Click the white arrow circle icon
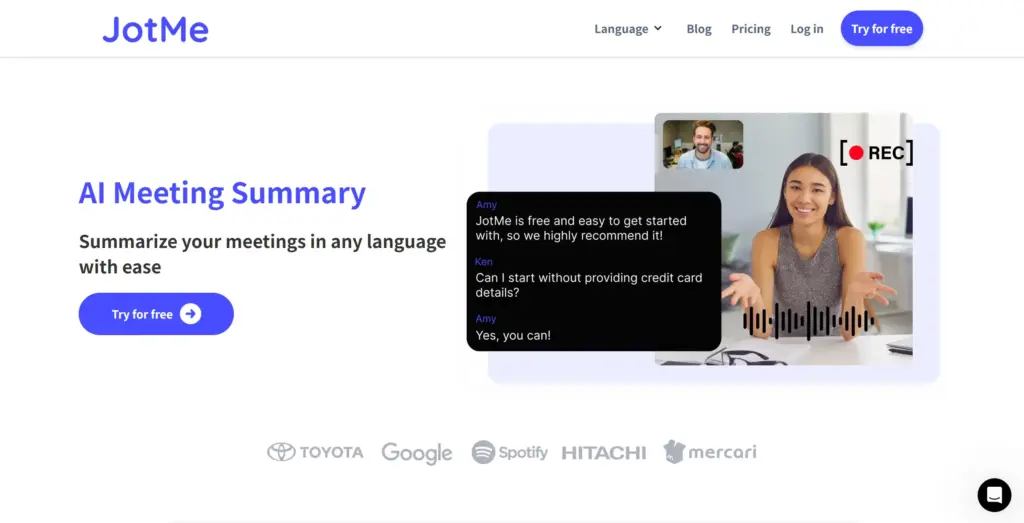The image size is (1024, 523). pos(190,314)
